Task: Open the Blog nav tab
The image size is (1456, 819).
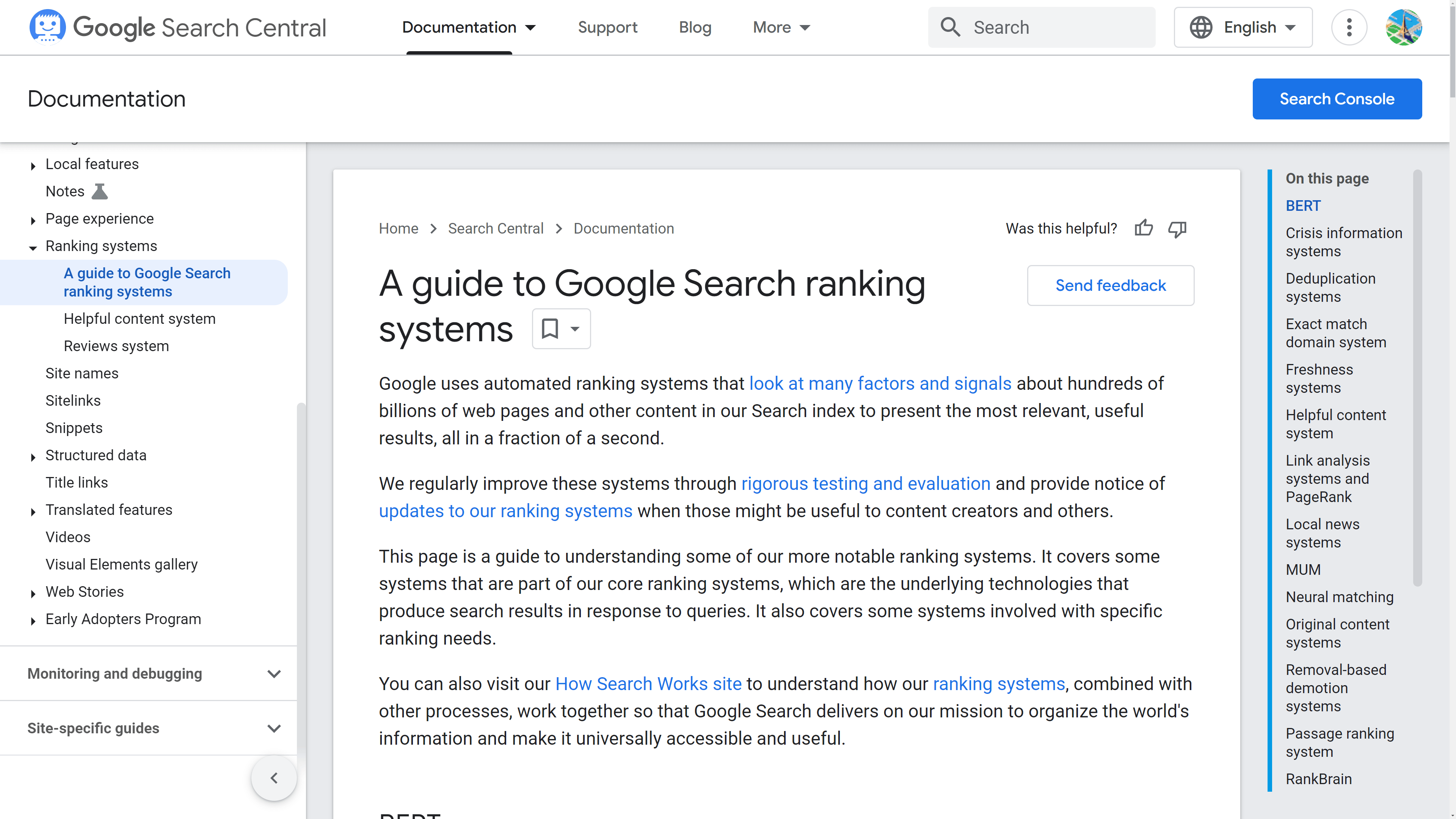Action: tap(695, 27)
